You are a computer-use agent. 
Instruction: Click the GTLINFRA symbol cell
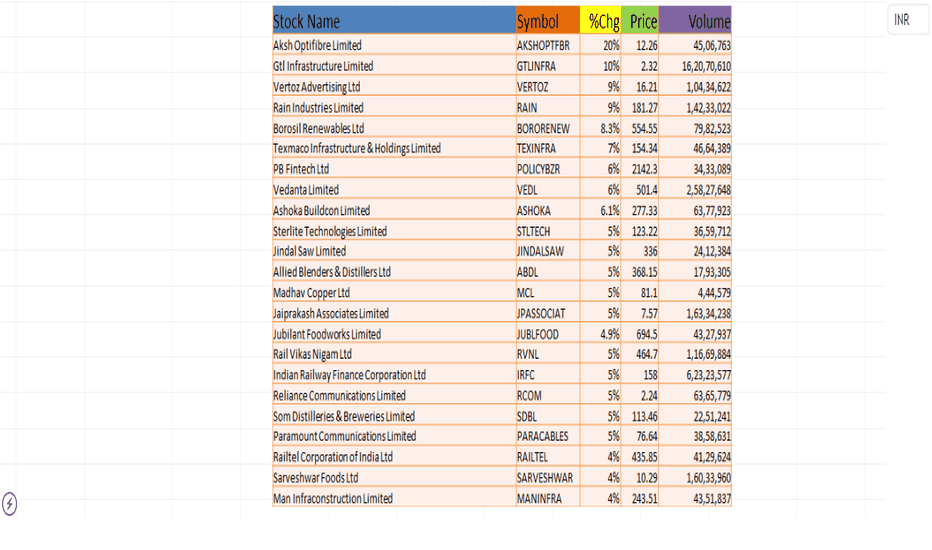tap(547, 66)
